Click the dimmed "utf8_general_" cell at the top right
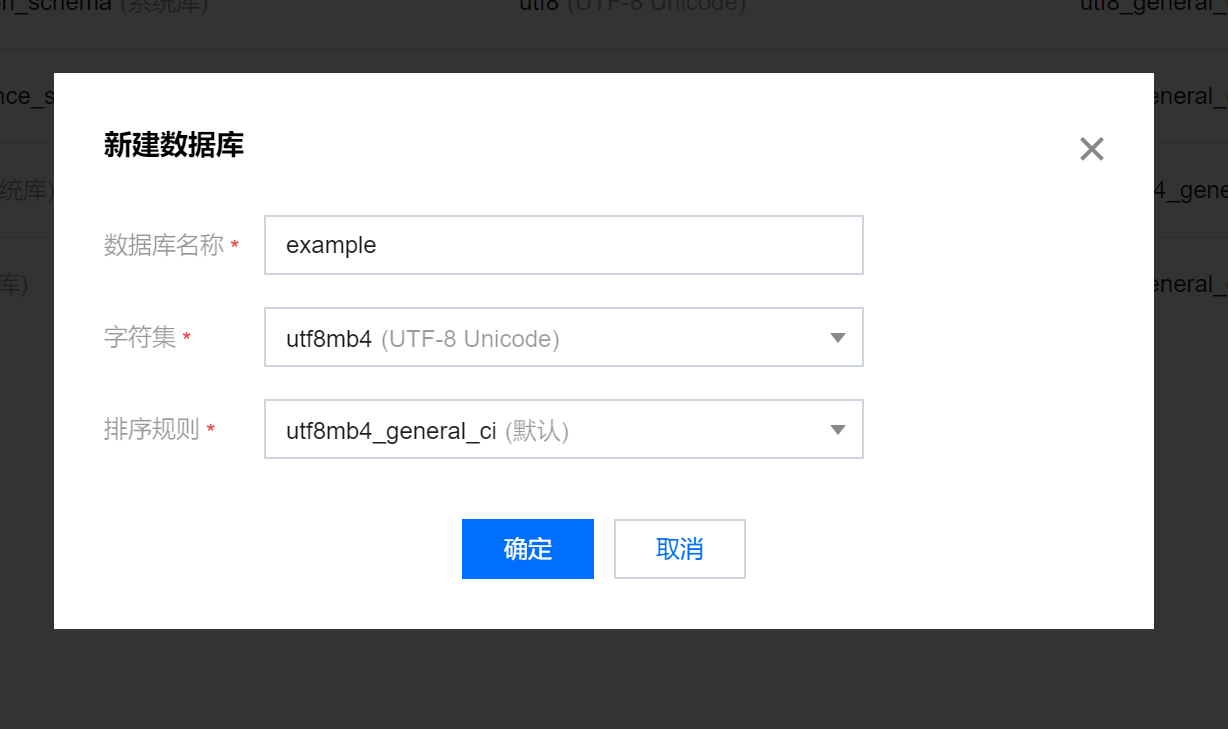 [1152, 6]
